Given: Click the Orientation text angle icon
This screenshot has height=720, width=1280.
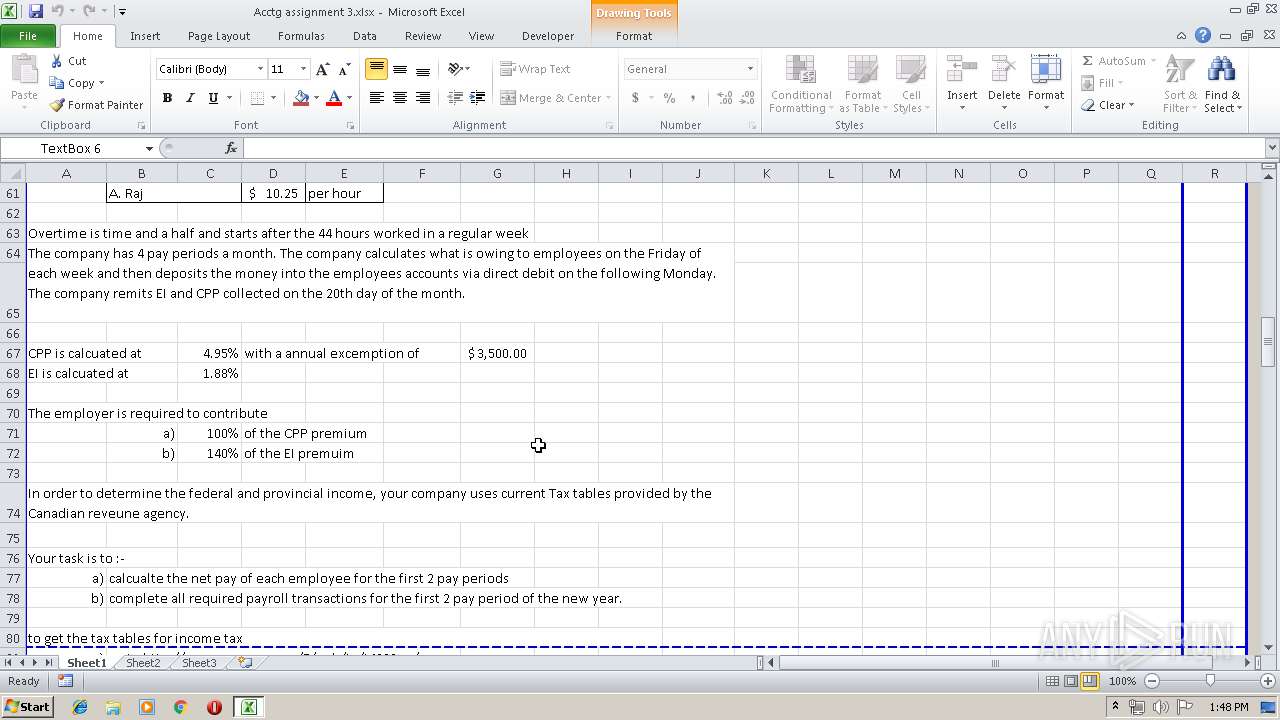Looking at the screenshot, I should point(456,69).
